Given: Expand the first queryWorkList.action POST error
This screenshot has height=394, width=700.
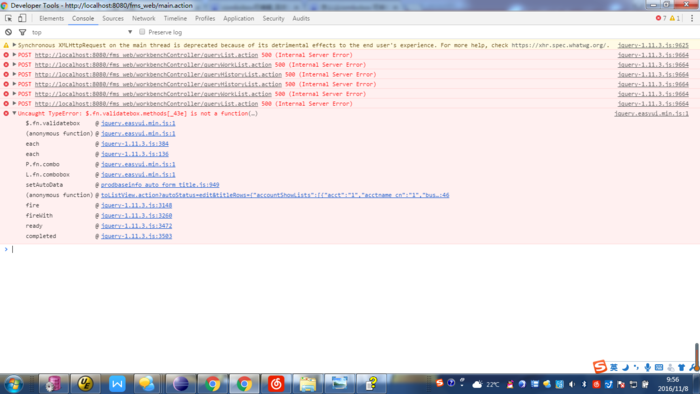Looking at the screenshot, I should 14,64.
